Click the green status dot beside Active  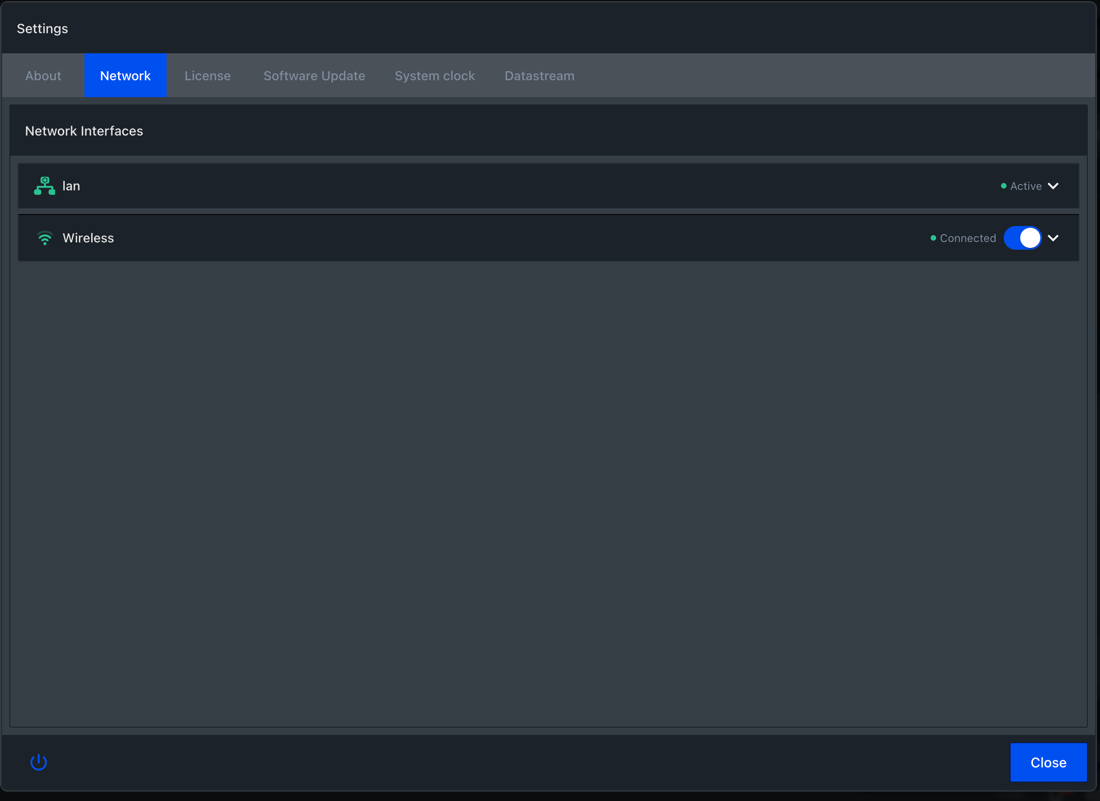[x=1003, y=186]
